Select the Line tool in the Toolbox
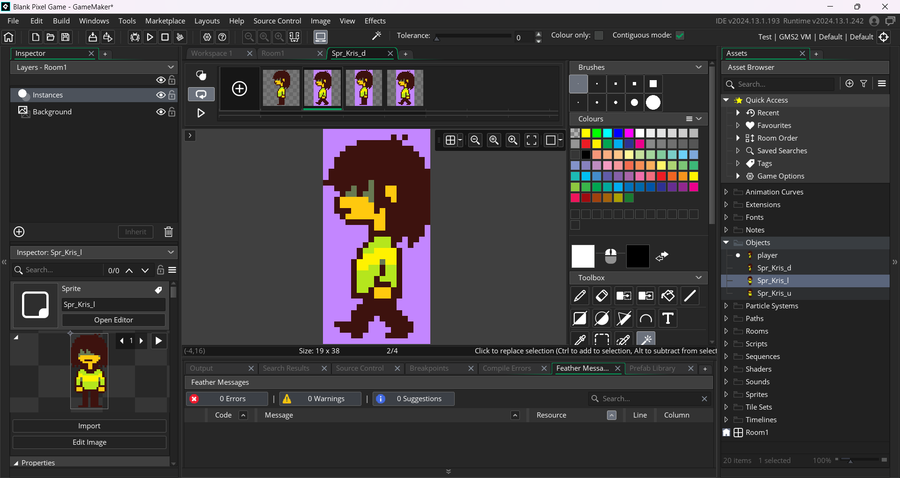This screenshot has width=900, height=478. click(689, 296)
